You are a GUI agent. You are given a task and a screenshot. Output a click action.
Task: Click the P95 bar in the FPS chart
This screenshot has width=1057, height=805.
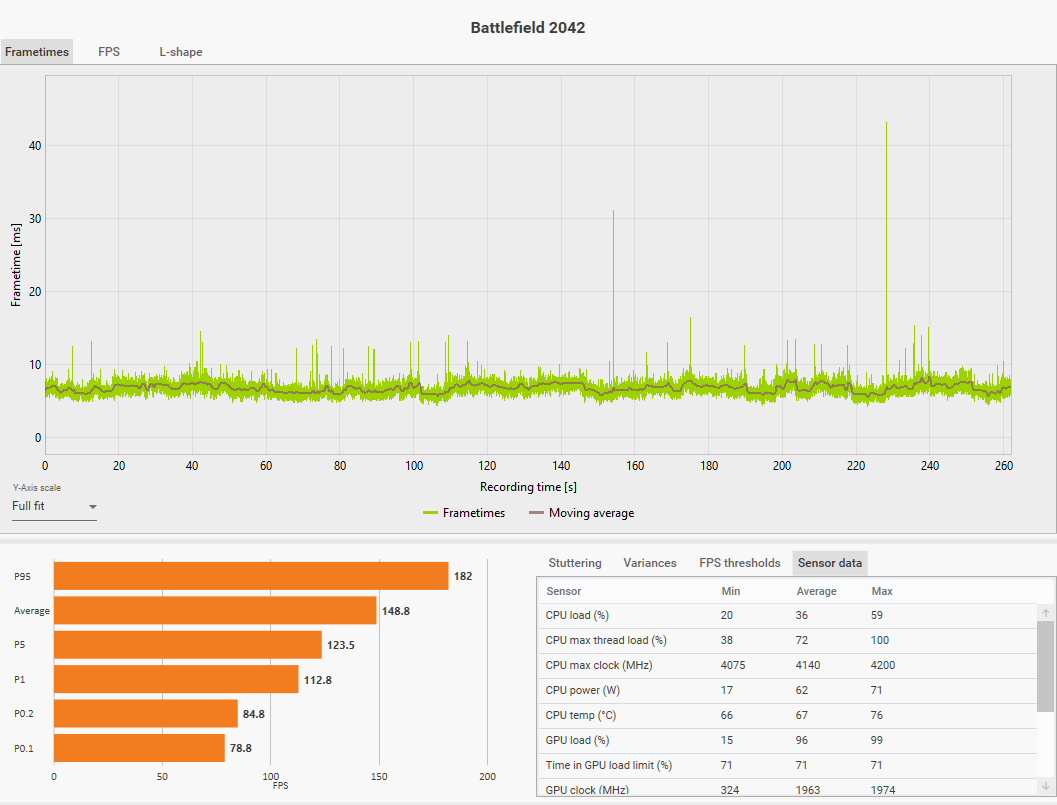pyautogui.click(x=251, y=576)
